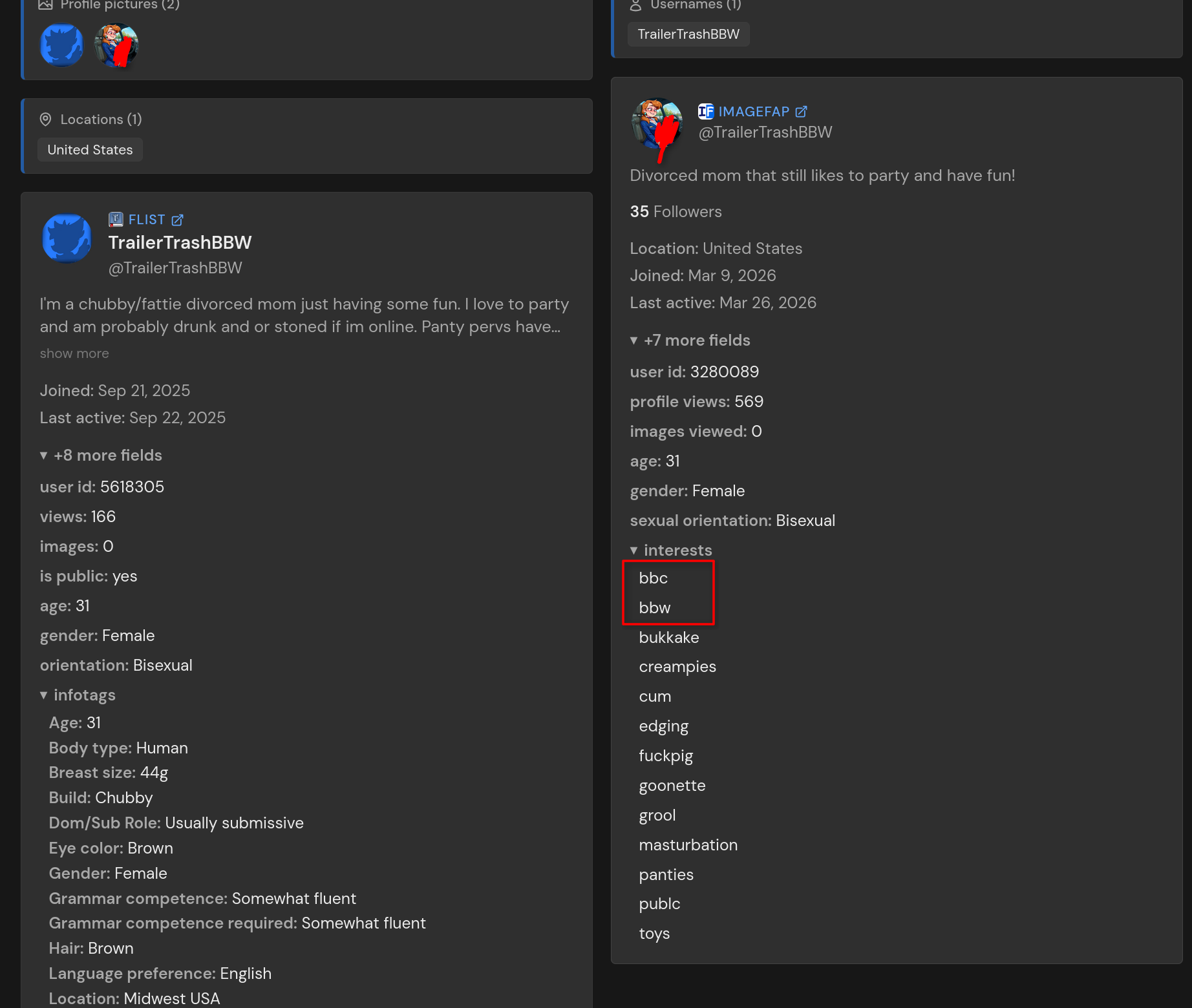
Task: Open the IMAGEFAP external link icon
Action: point(802,112)
